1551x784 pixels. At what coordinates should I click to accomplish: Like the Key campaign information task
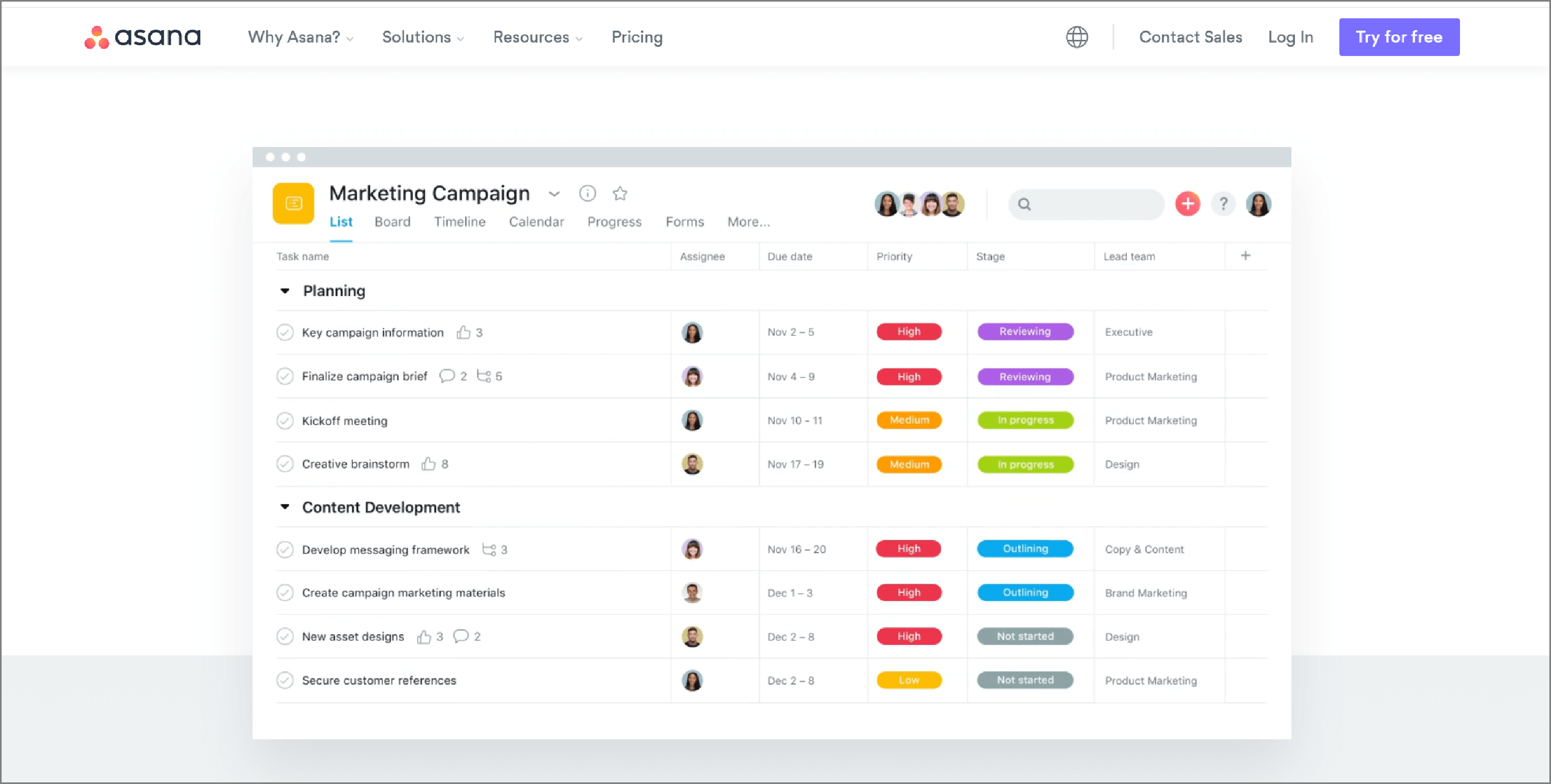tap(463, 332)
